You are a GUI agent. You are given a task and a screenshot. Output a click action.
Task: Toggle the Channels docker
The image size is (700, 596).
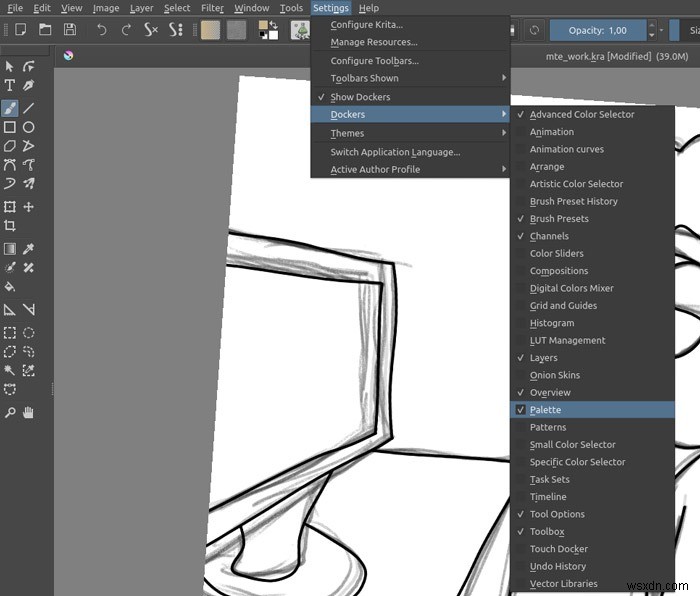(x=592, y=236)
